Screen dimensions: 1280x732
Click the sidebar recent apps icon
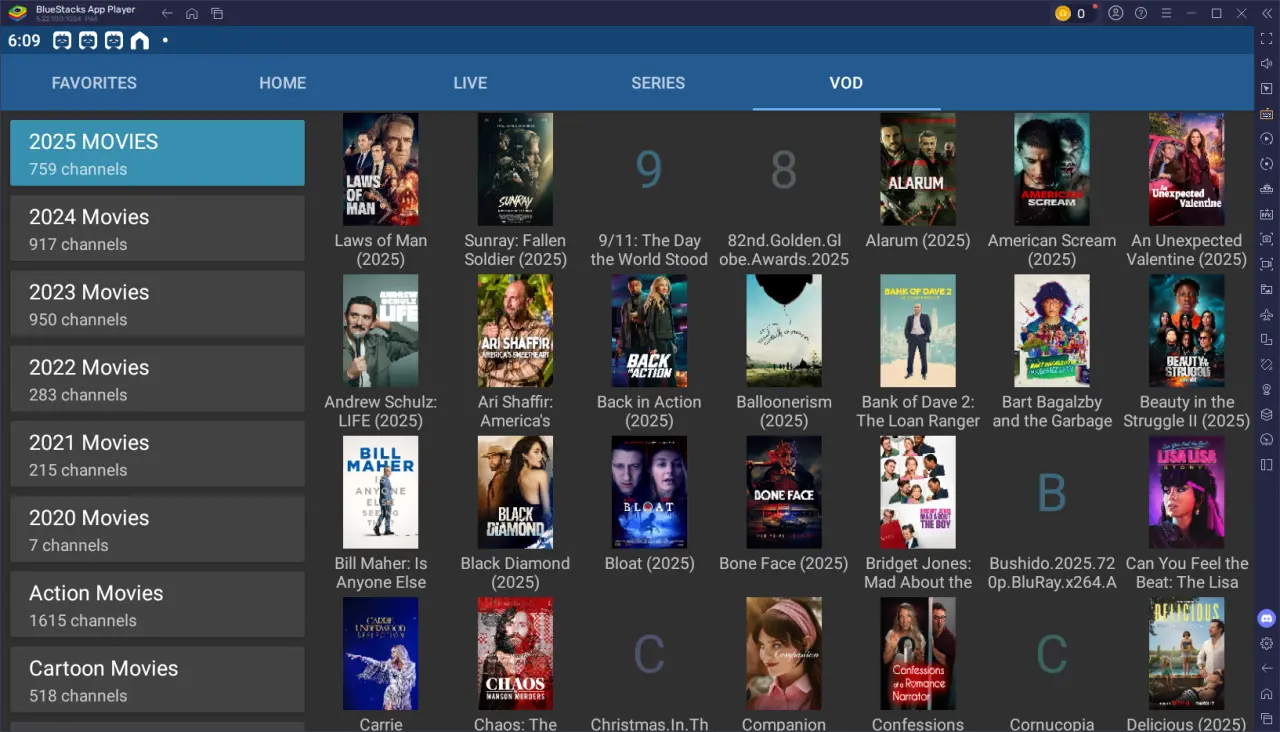click(x=1267, y=718)
